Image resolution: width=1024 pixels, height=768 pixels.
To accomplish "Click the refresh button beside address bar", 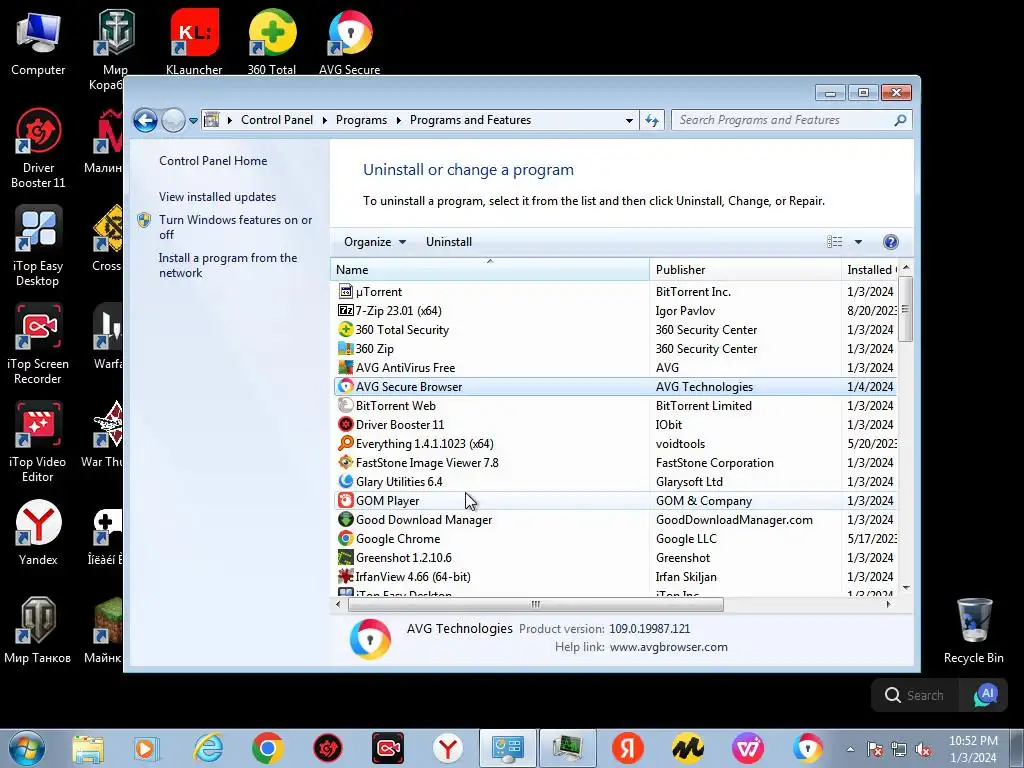I will [652, 120].
